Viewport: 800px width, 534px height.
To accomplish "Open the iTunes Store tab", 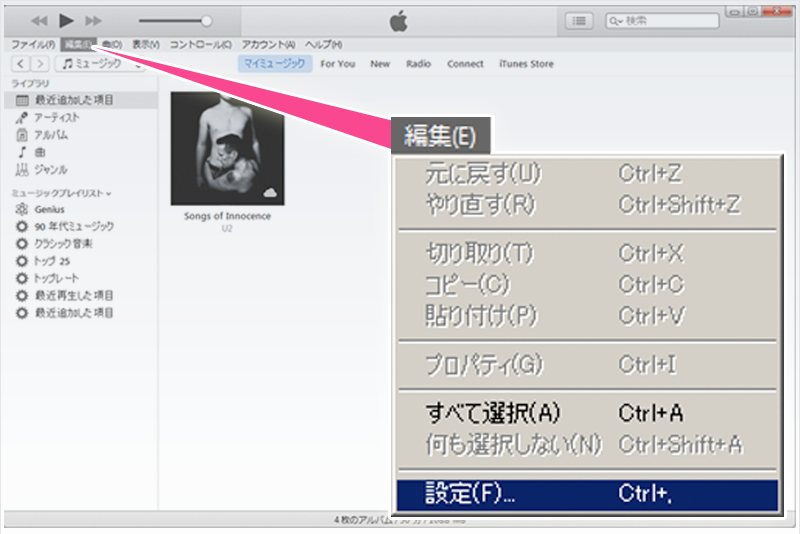I will pos(526,64).
